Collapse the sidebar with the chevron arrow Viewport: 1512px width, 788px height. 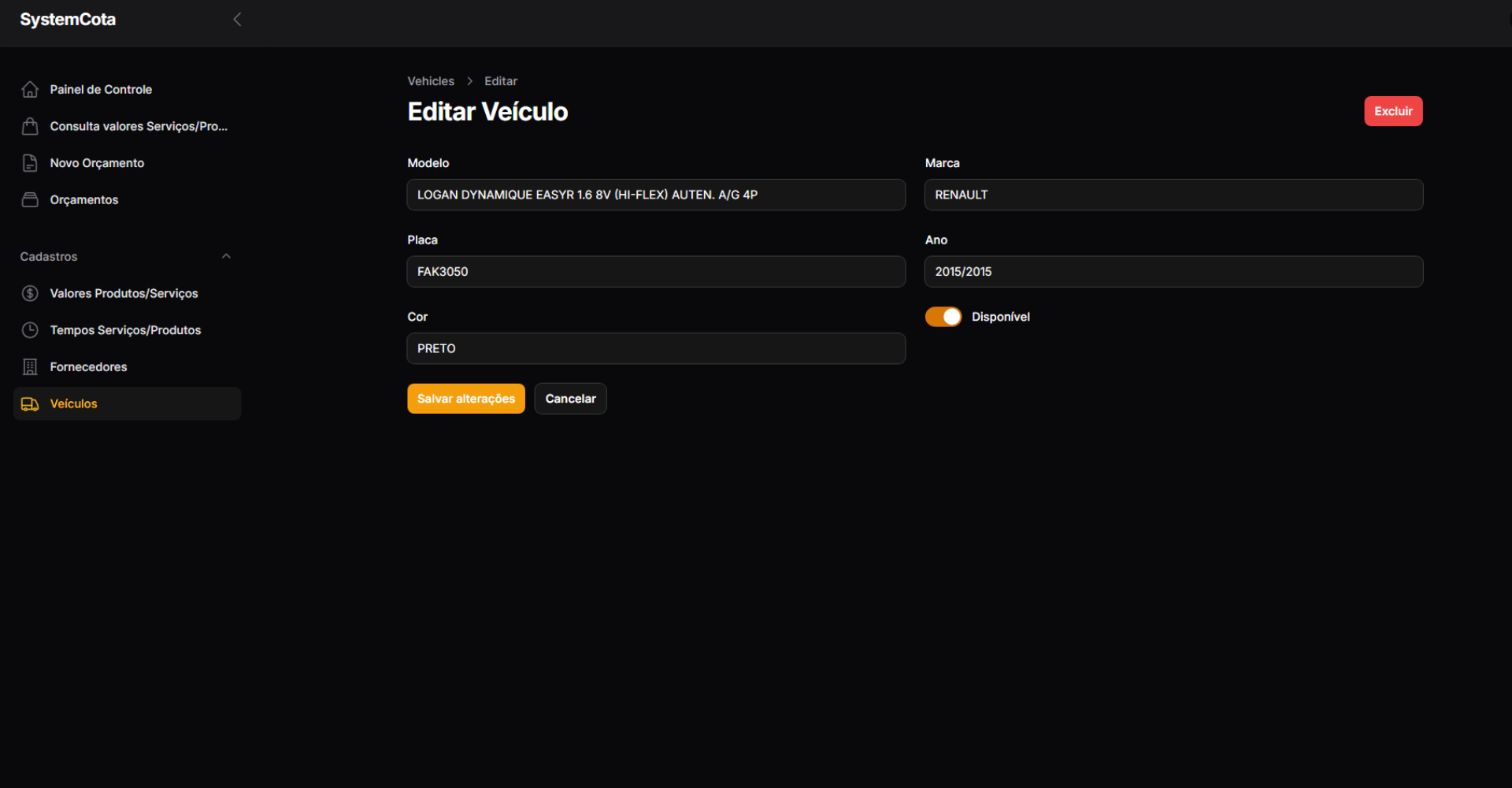237,19
